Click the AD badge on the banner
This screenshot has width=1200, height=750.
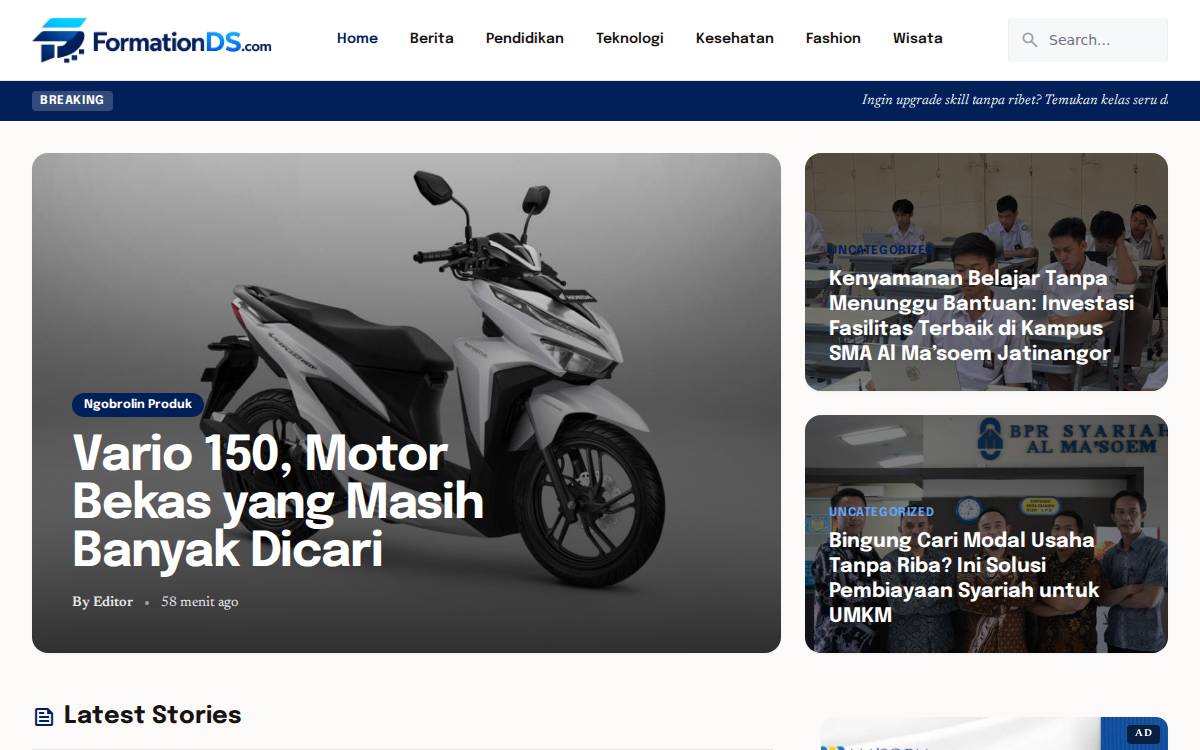tap(1143, 733)
